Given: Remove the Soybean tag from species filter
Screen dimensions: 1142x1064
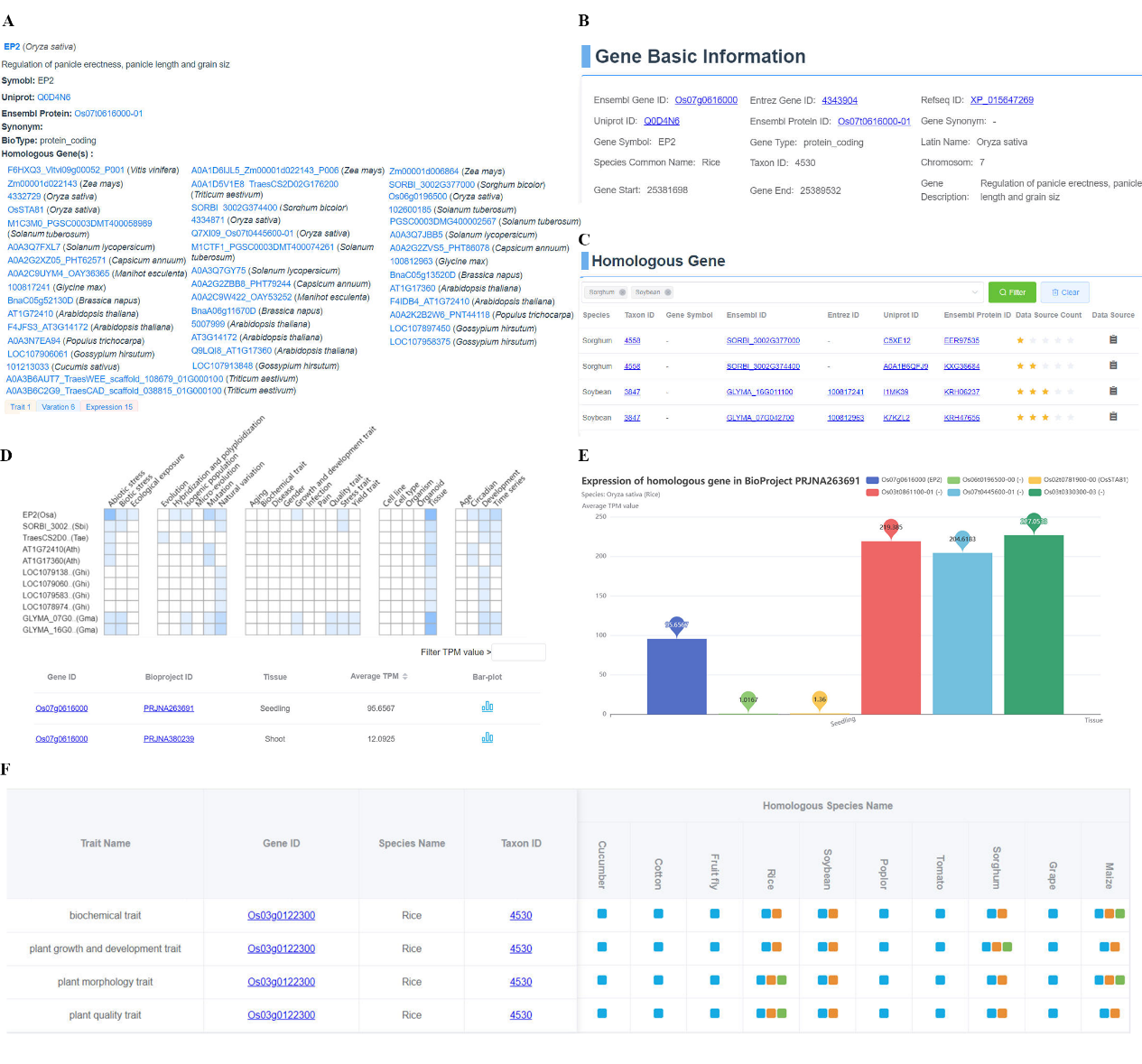Looking at the screenshot, I should 667,292.
